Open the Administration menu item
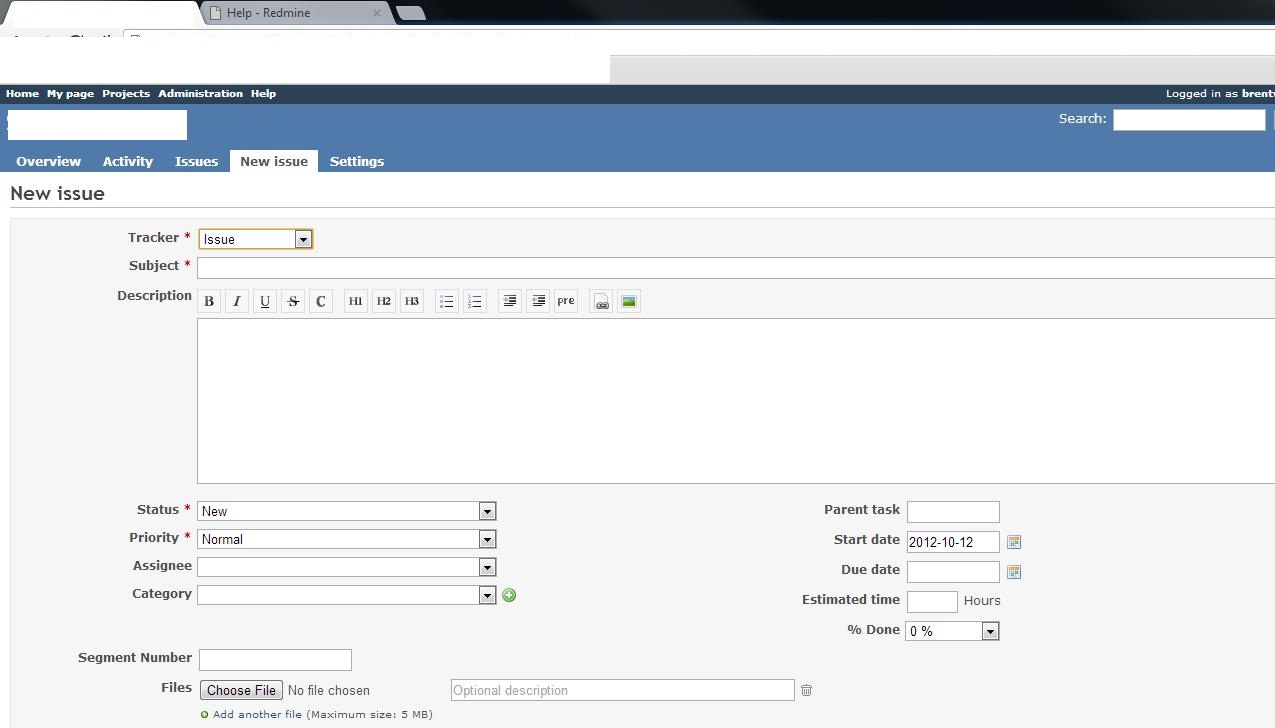Image resolution: width=1275 pixels, height=728 pixels. (x=200, y=93)
